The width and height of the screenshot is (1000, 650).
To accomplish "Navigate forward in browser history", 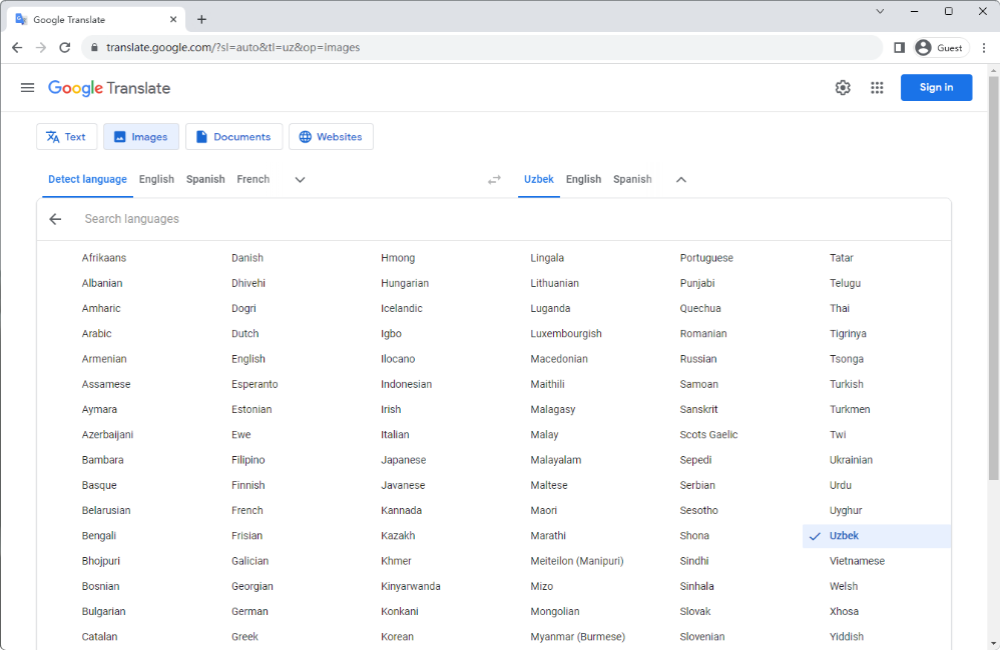I will click(x=41, y=47).
